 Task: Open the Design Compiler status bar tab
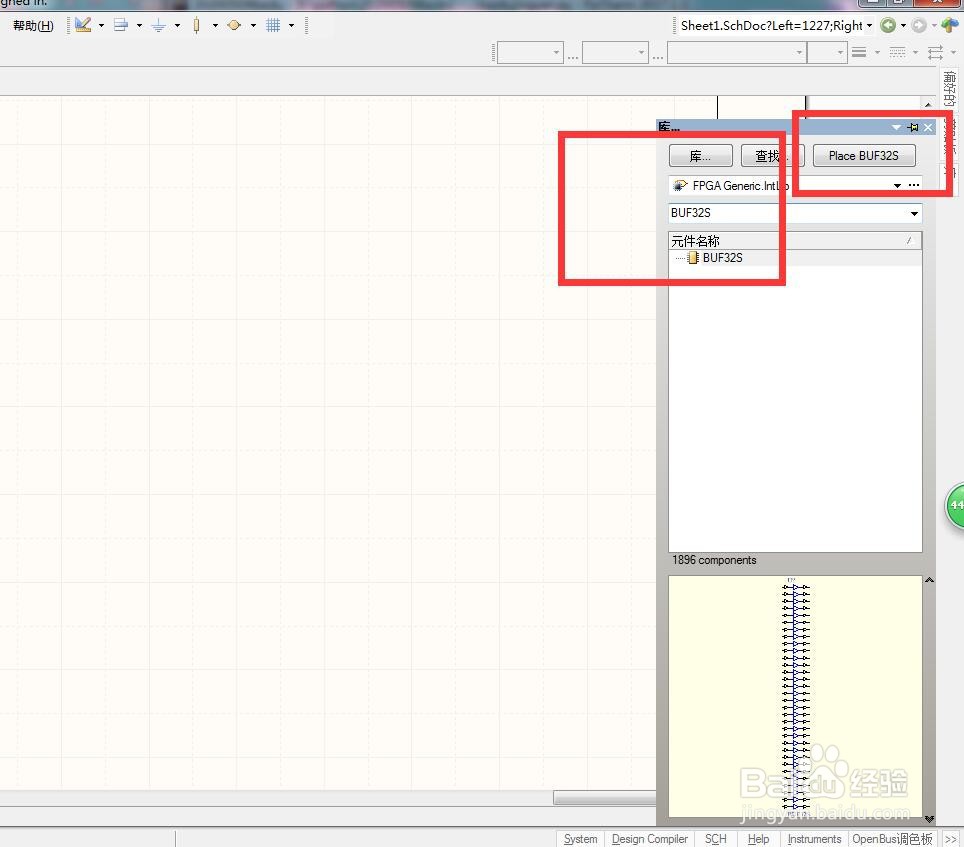pyautogui.click(x=650, y=838)
